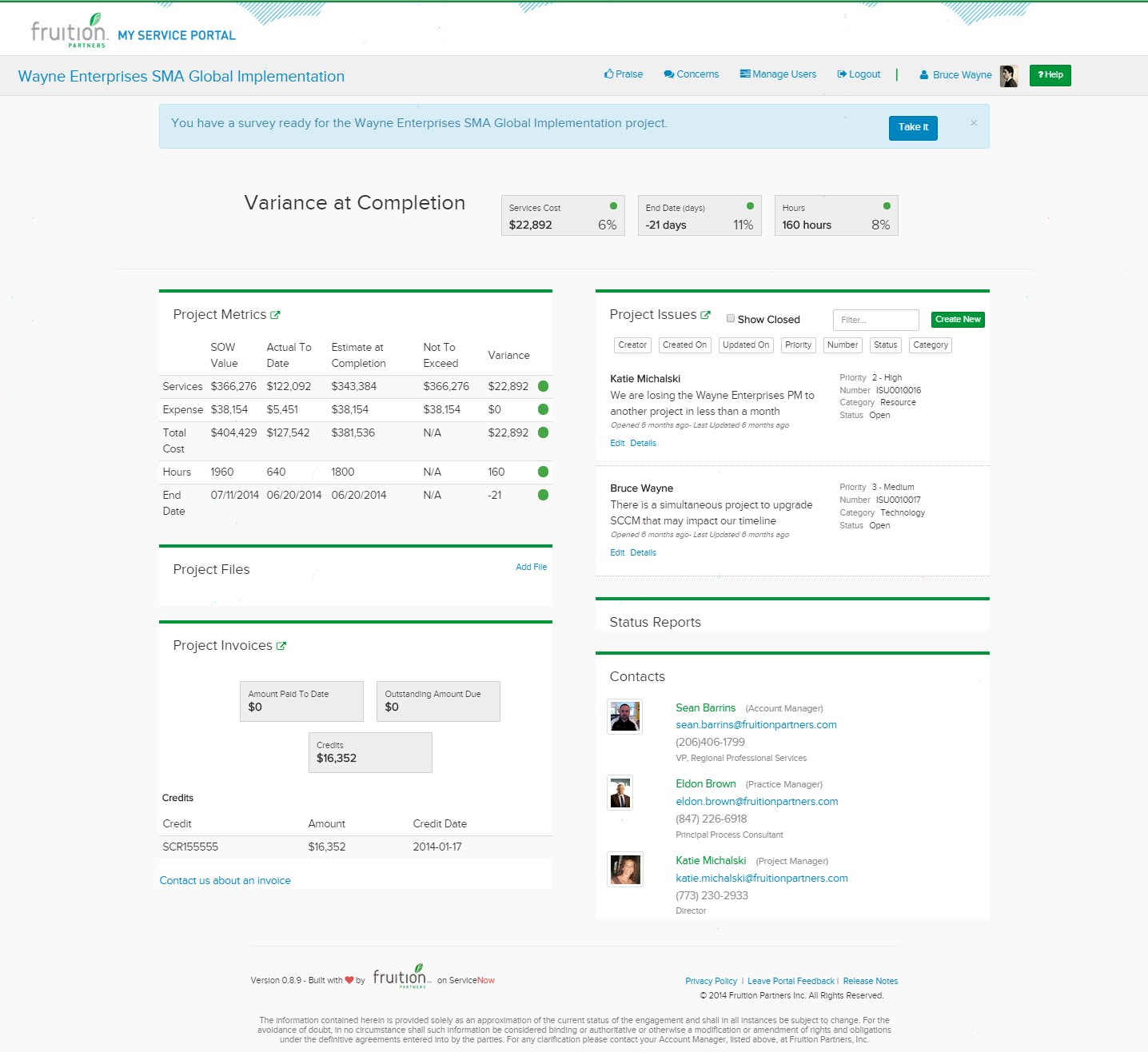The image size is (1148, 1052).
Task: Click Wayne Enterprises SMA Global Implementation title
Action: pyautogui.click(x=181, y=76)
